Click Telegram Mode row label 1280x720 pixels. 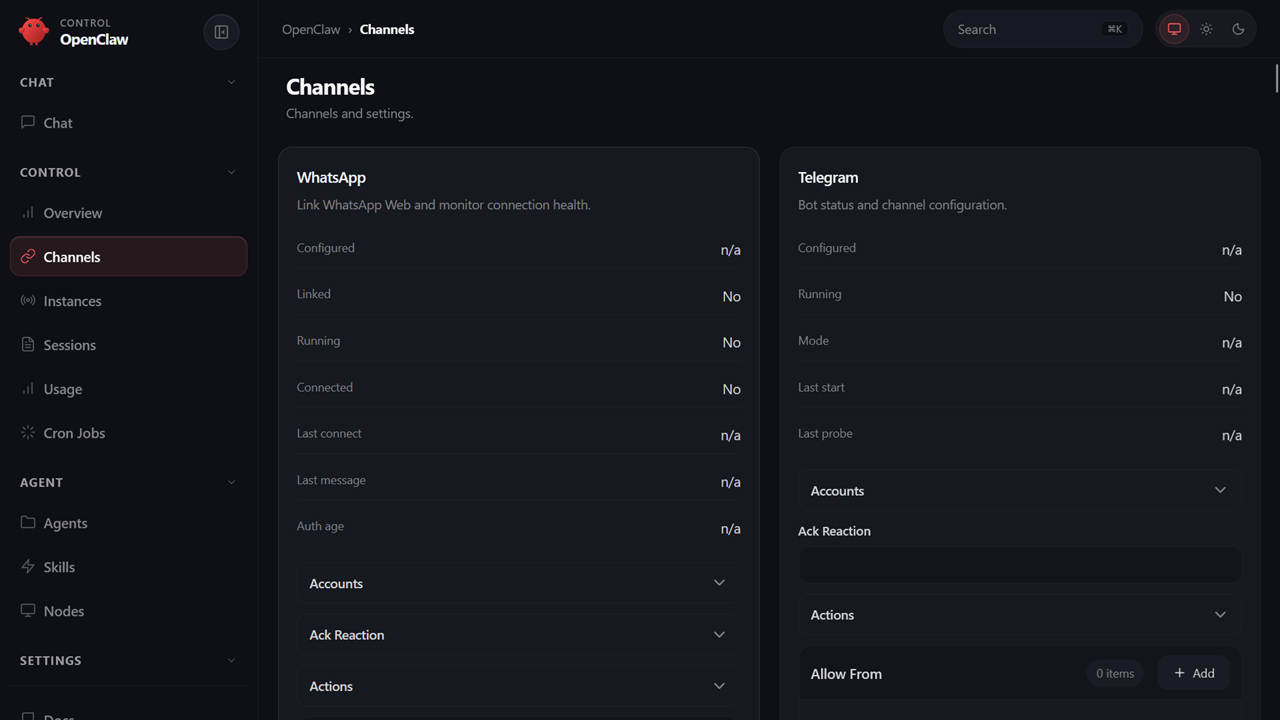tap(813, 340)
